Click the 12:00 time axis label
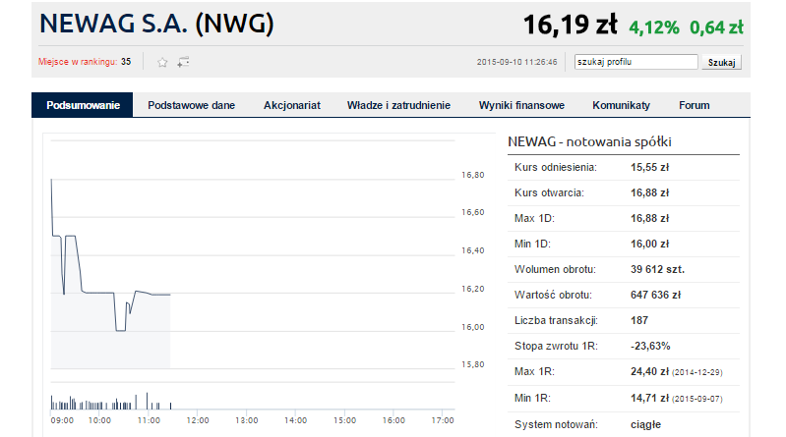Viewport: 786px width, 437px height. click(198, 420)
